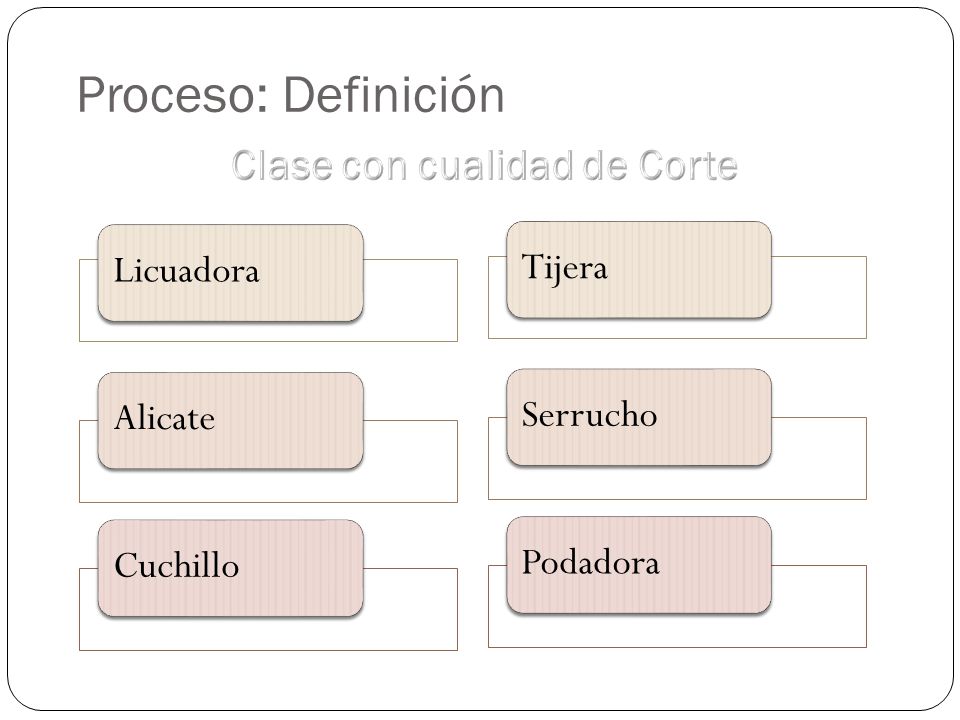The height and width of the screenshot is (720, 960).
Task: Click the word Clase in the subtitle
Action: [x=282, y=165]
